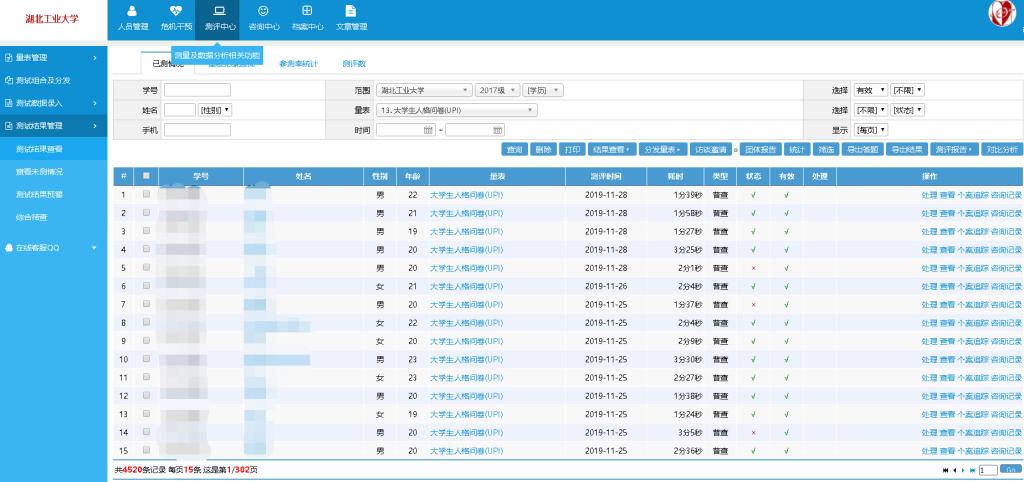Click the user avatar at top right
Image resolution: width=1024 pixels, height=482 pixels.
[x=1001, y=13]
